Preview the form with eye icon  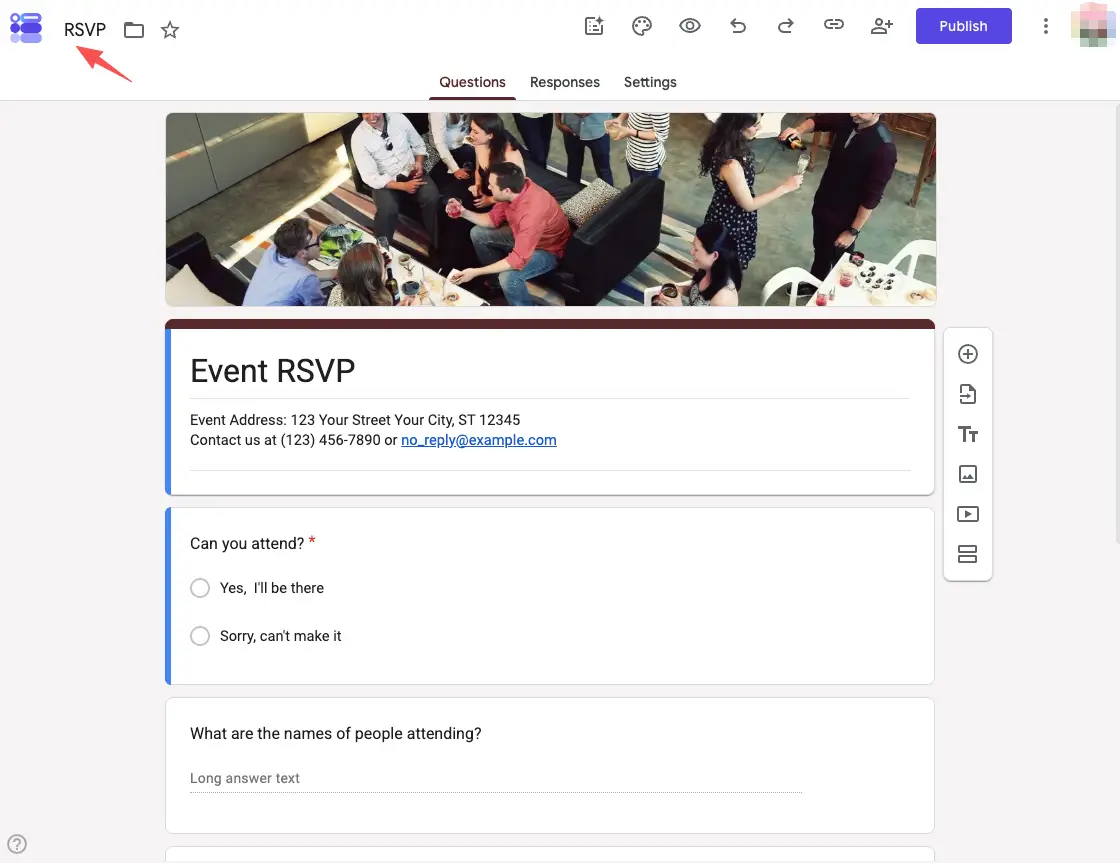coord(690,26)
